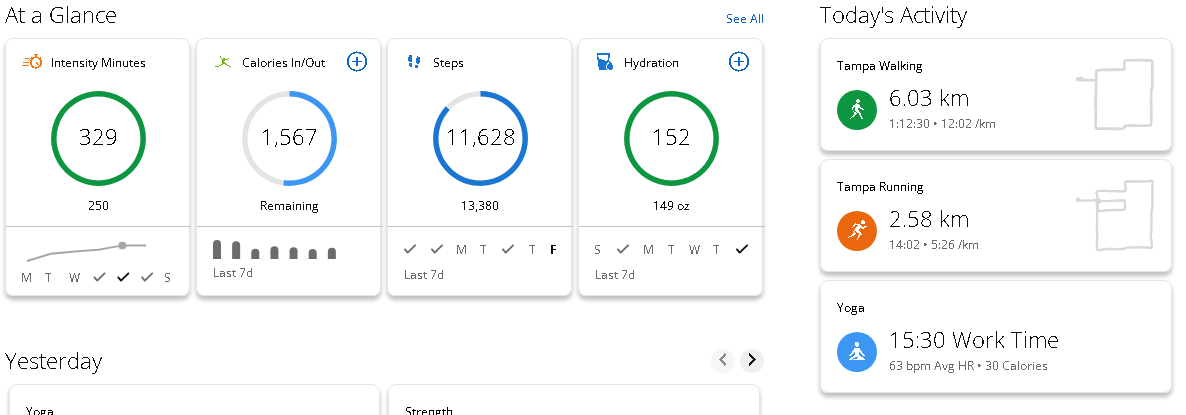1186x415 pixels.
Task: Open the orange running activity icon
Action: coord(857,231)
